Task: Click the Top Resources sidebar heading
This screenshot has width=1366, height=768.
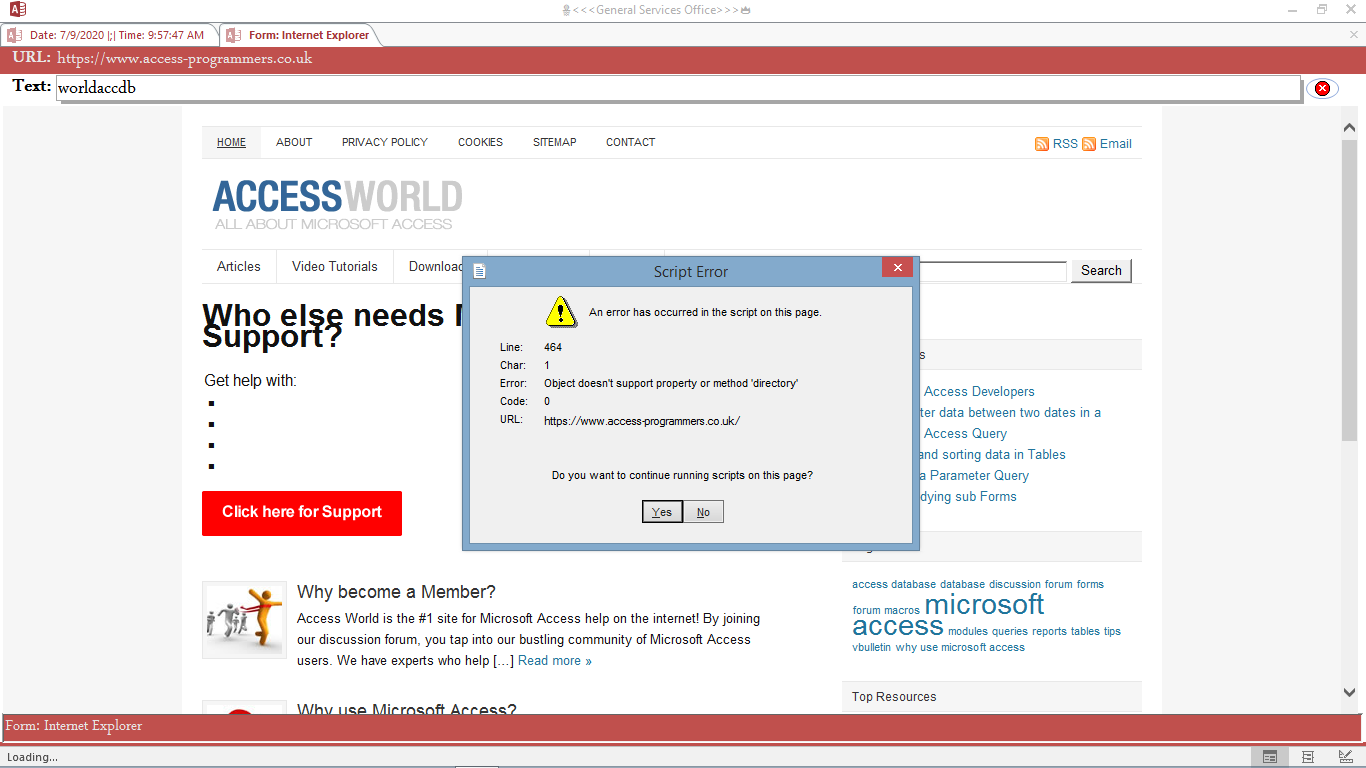Action: tap(894, 697)
